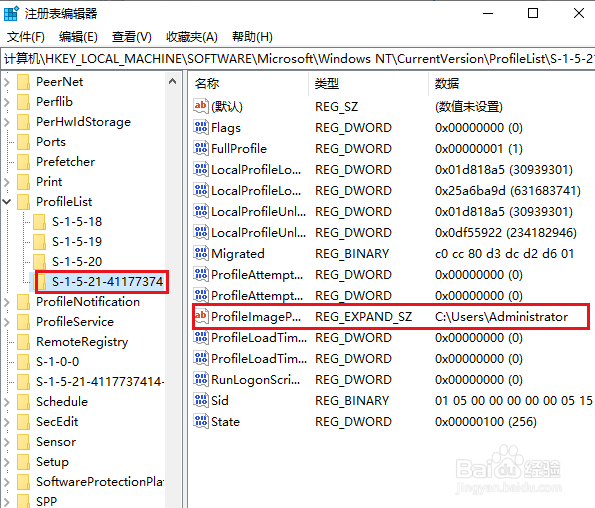Click the Migrated binary value icon

[x=201, y=253]
